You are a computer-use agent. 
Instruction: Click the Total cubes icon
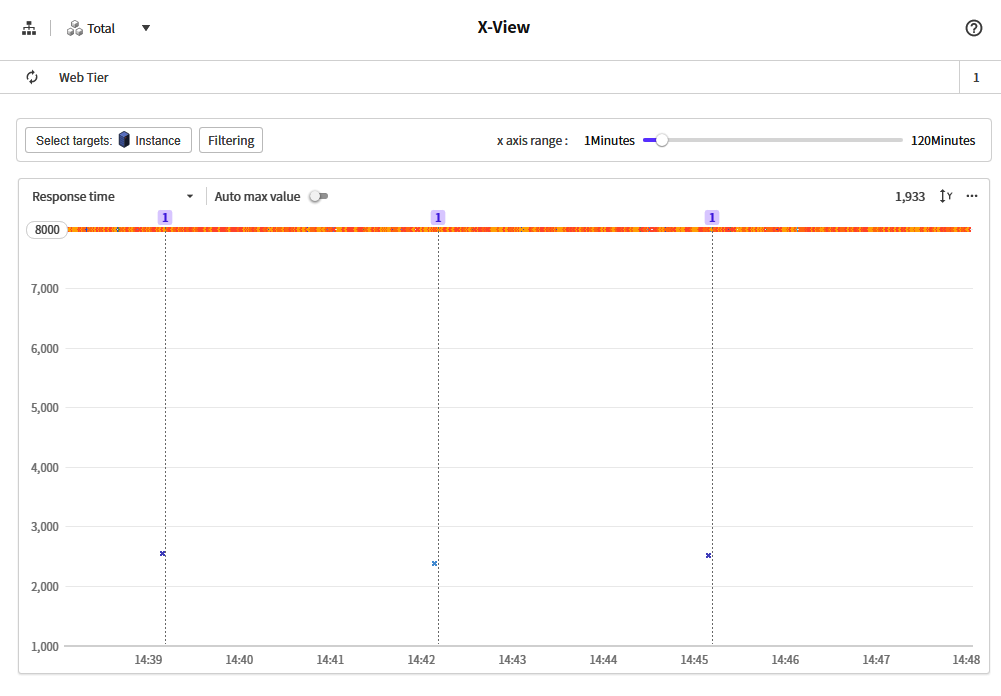coord(75,28)
